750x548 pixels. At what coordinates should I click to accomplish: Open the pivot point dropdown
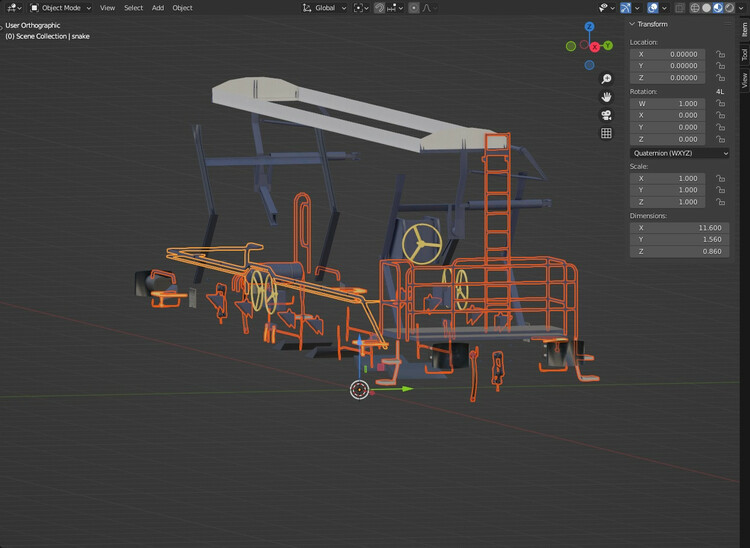(361, 8)
